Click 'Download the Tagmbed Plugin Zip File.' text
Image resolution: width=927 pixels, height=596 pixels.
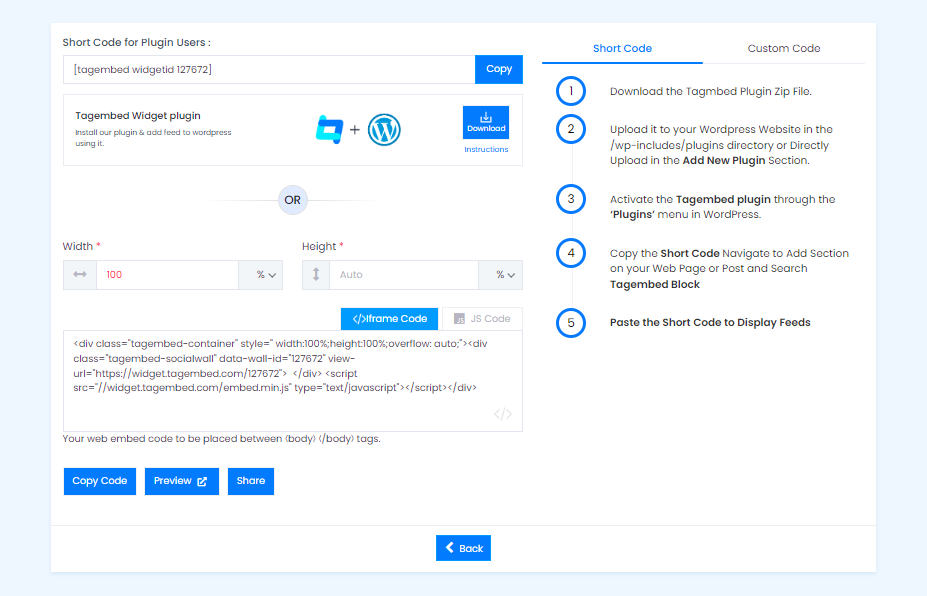tap(711, 92)
